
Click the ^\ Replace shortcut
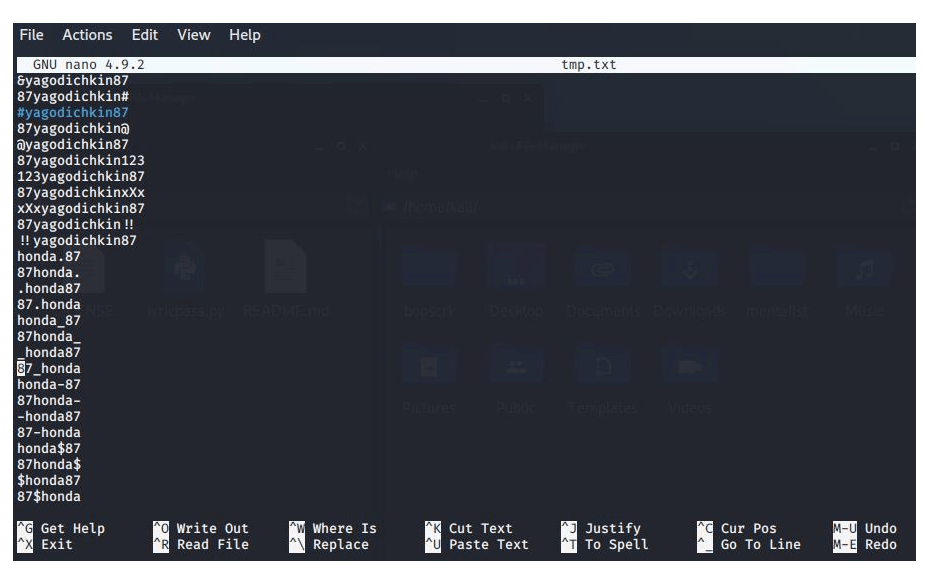329,544
